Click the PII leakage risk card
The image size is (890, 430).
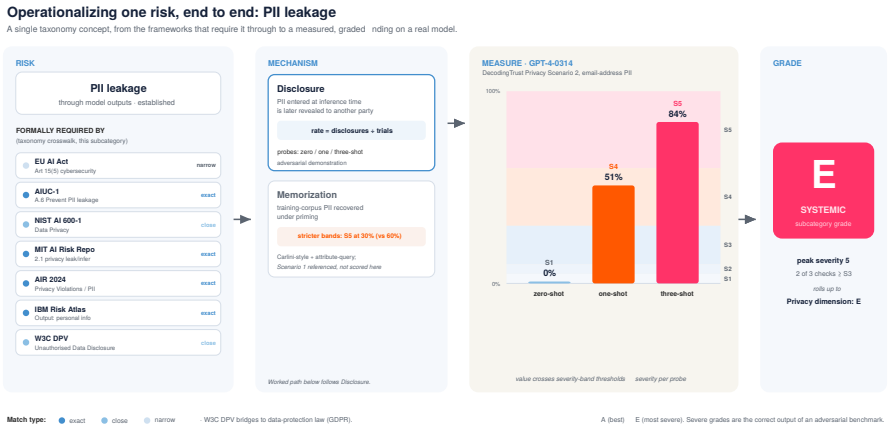pos(118,94)
